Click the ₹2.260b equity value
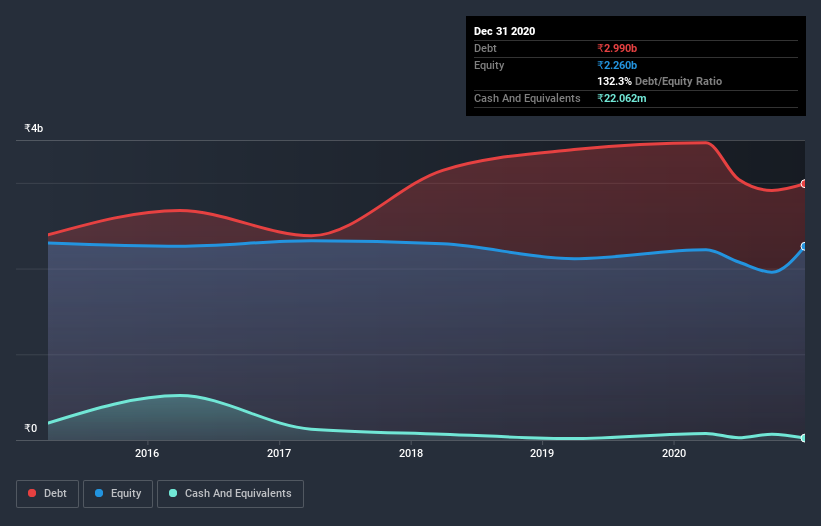 [x=617, y=65]
